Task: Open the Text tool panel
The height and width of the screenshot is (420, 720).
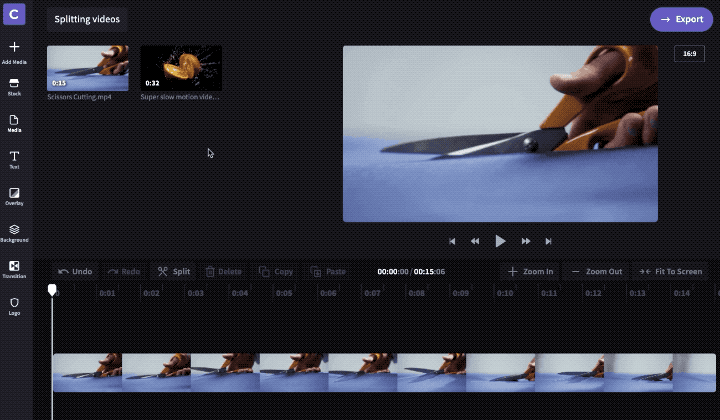Action: (14, 160)
